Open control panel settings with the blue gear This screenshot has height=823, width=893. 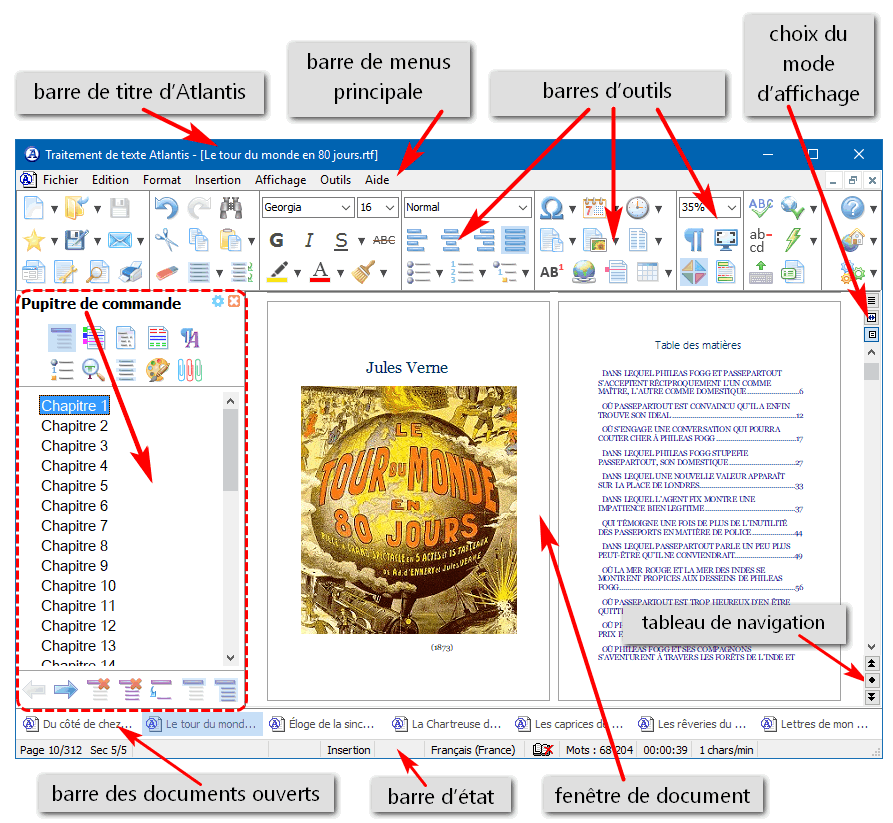coord(218,301)
